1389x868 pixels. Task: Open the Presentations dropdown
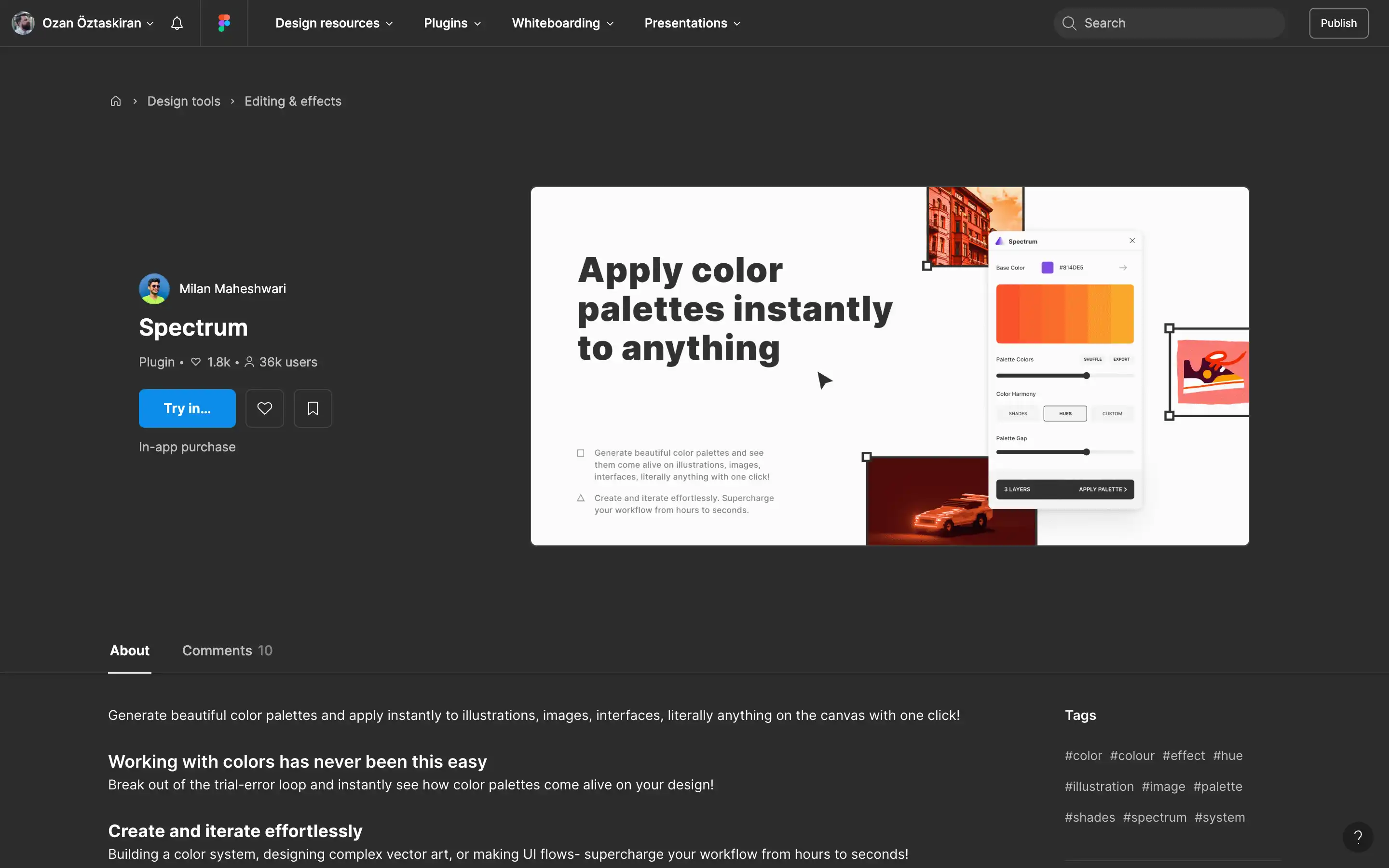click(x=692, y=23)
